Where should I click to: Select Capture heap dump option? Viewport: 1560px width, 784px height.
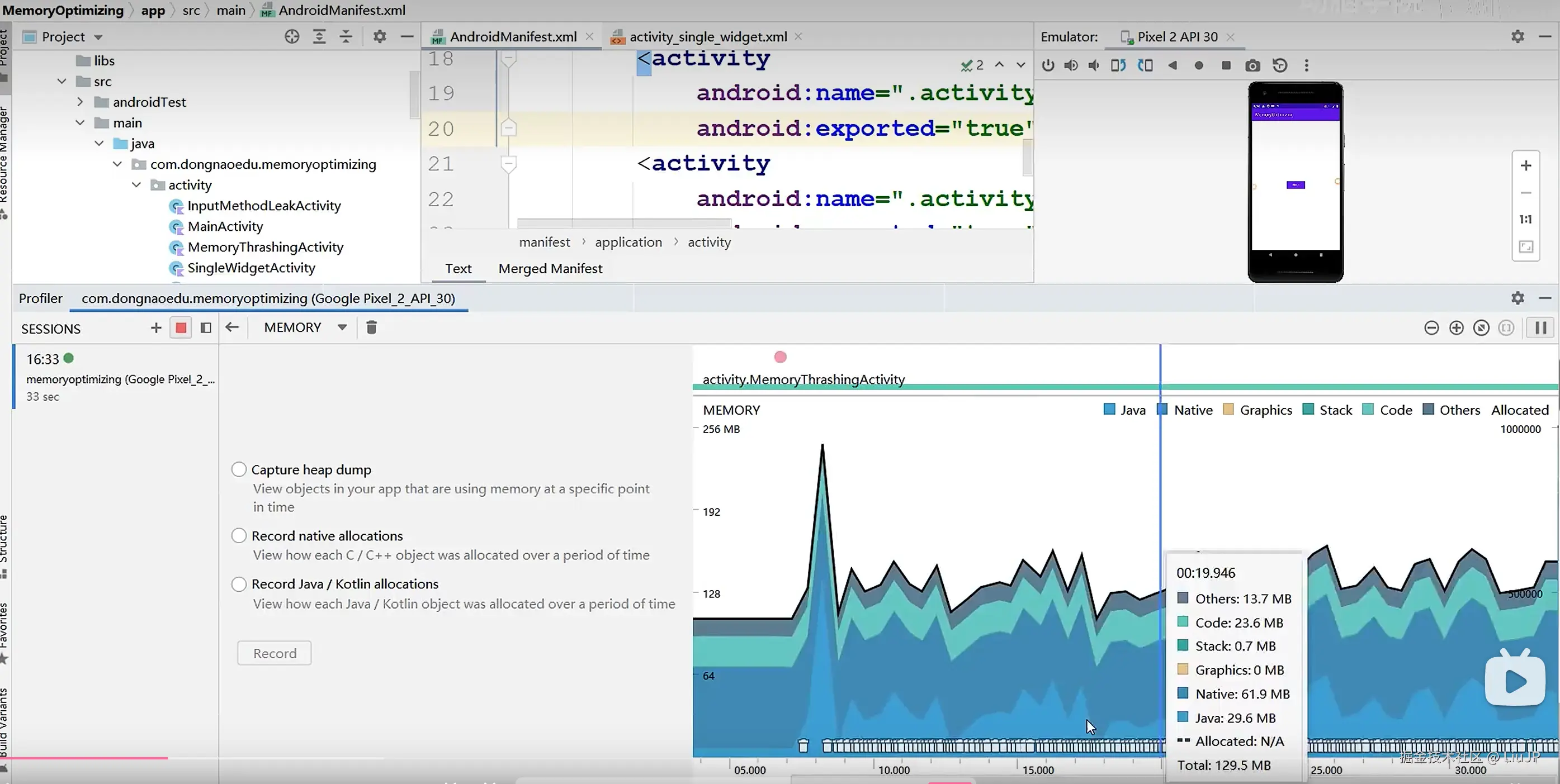[239, 469]
